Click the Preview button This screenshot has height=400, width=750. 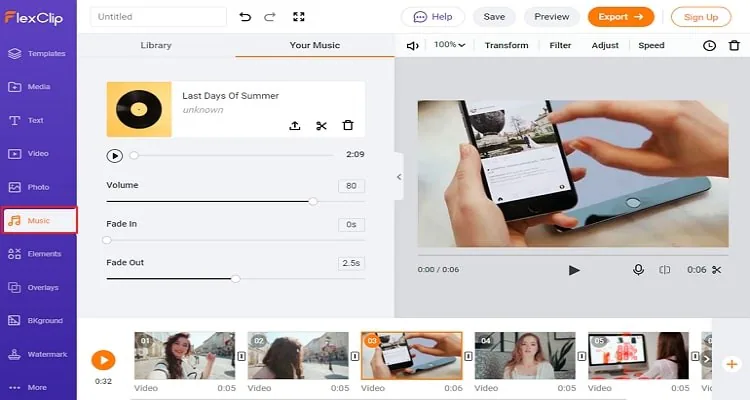point(551,17)
